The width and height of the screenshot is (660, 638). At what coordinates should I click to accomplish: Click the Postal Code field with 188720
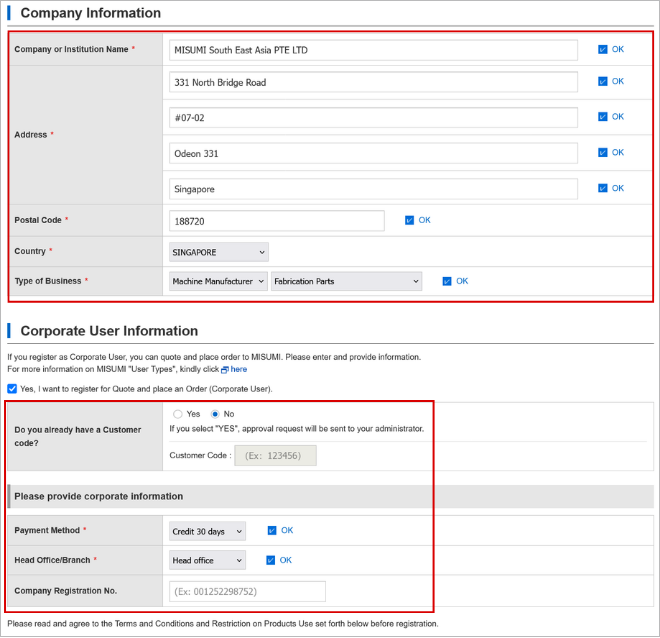(277, 221)
